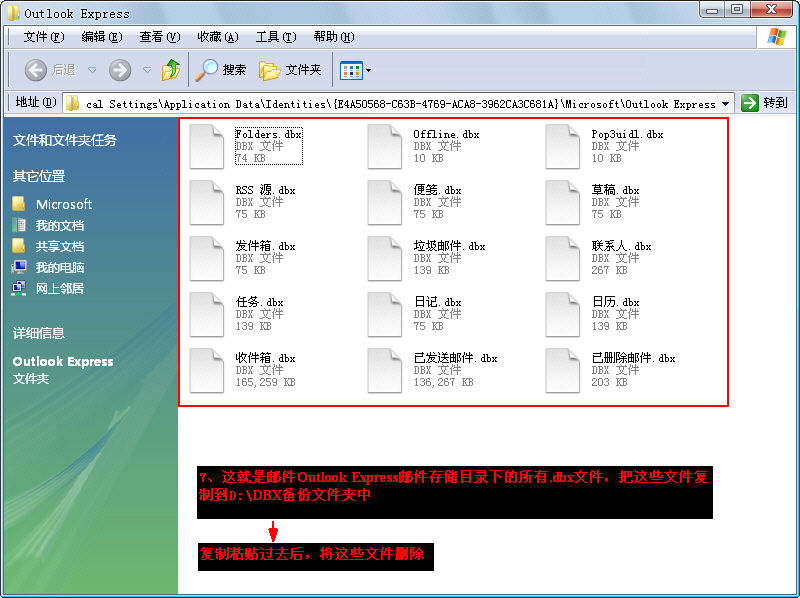Select the Offline.dbx file icon

pos(385,146)
